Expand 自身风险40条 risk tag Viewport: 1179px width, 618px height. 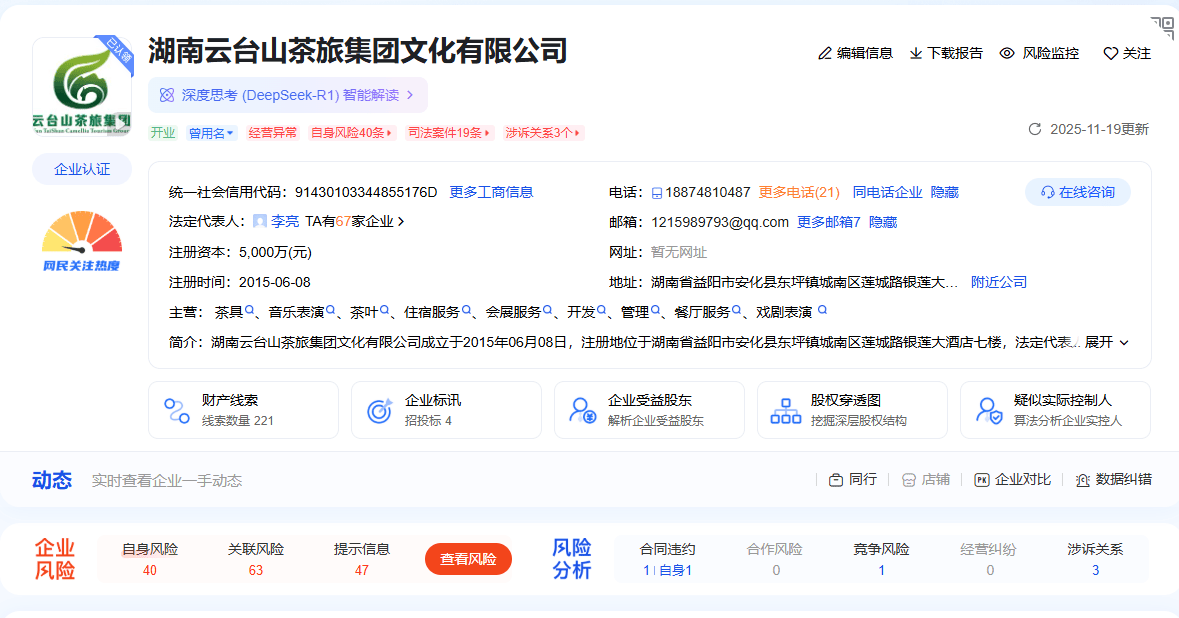352,133
